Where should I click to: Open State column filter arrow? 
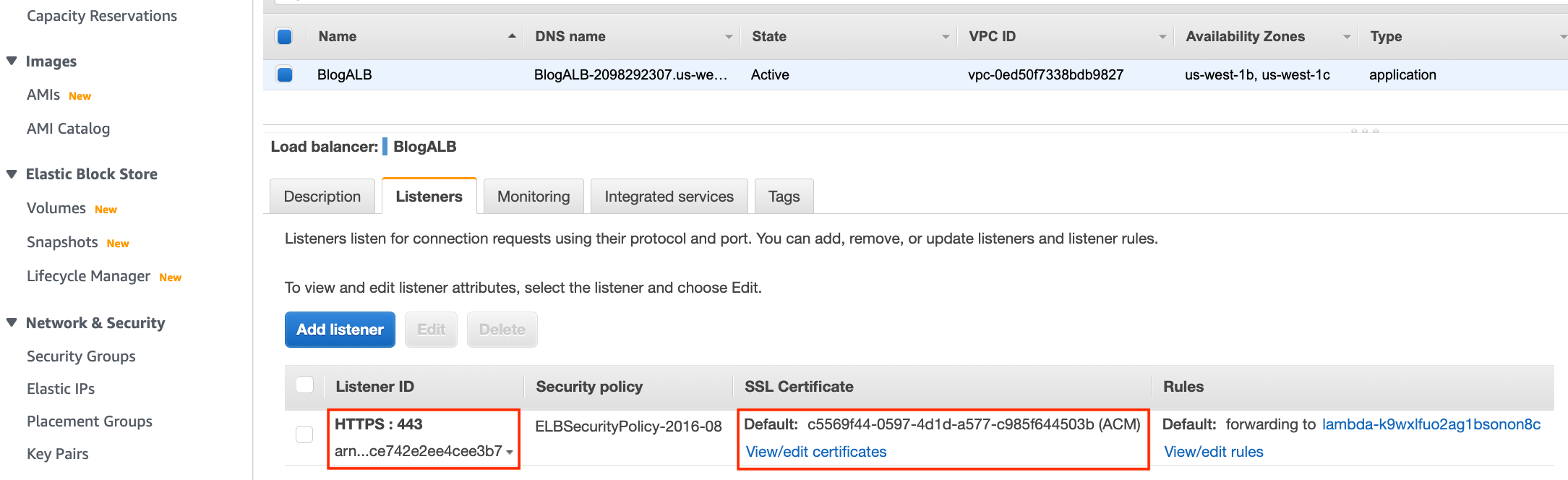click(946, 37)
